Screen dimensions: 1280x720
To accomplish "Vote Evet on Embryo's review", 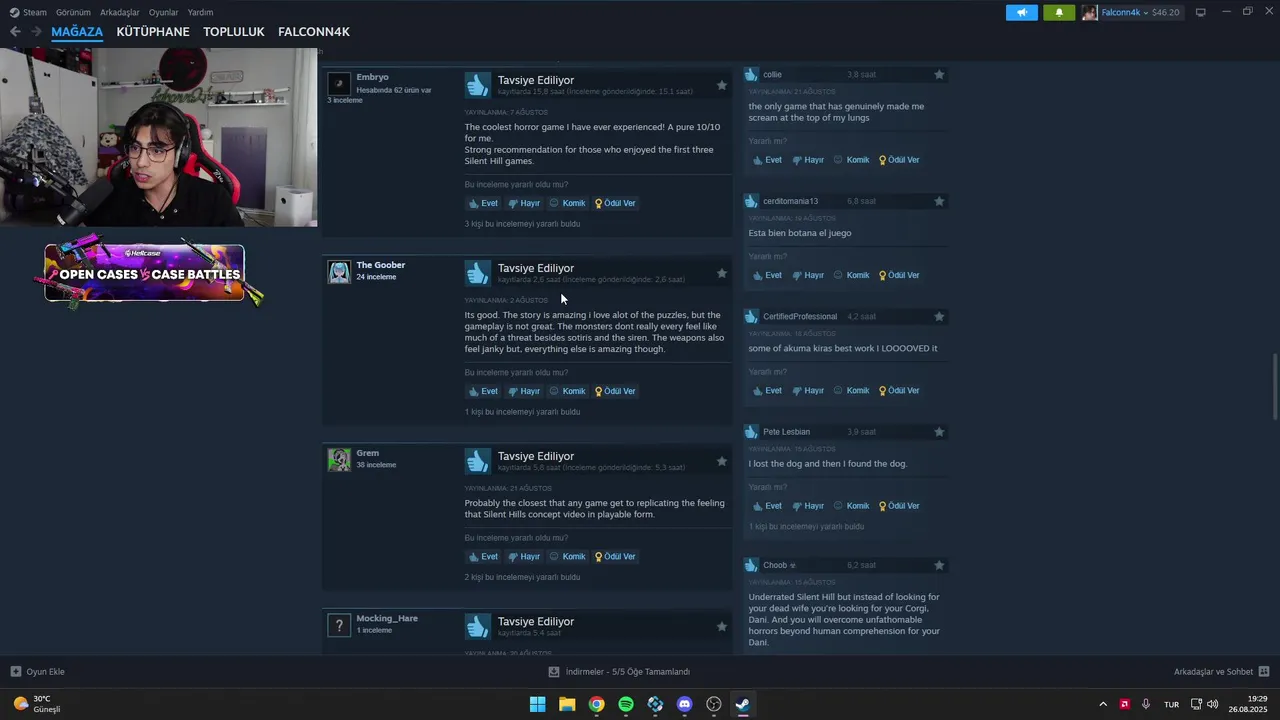I will pos(483,203).
